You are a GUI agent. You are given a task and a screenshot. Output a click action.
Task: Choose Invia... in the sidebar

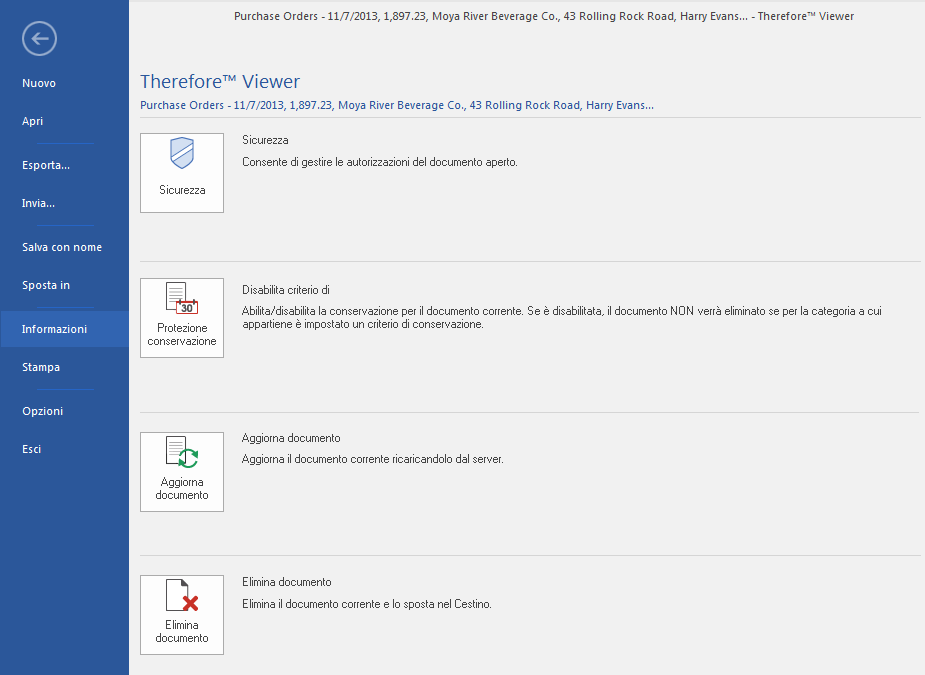click(x=39, y=203)
